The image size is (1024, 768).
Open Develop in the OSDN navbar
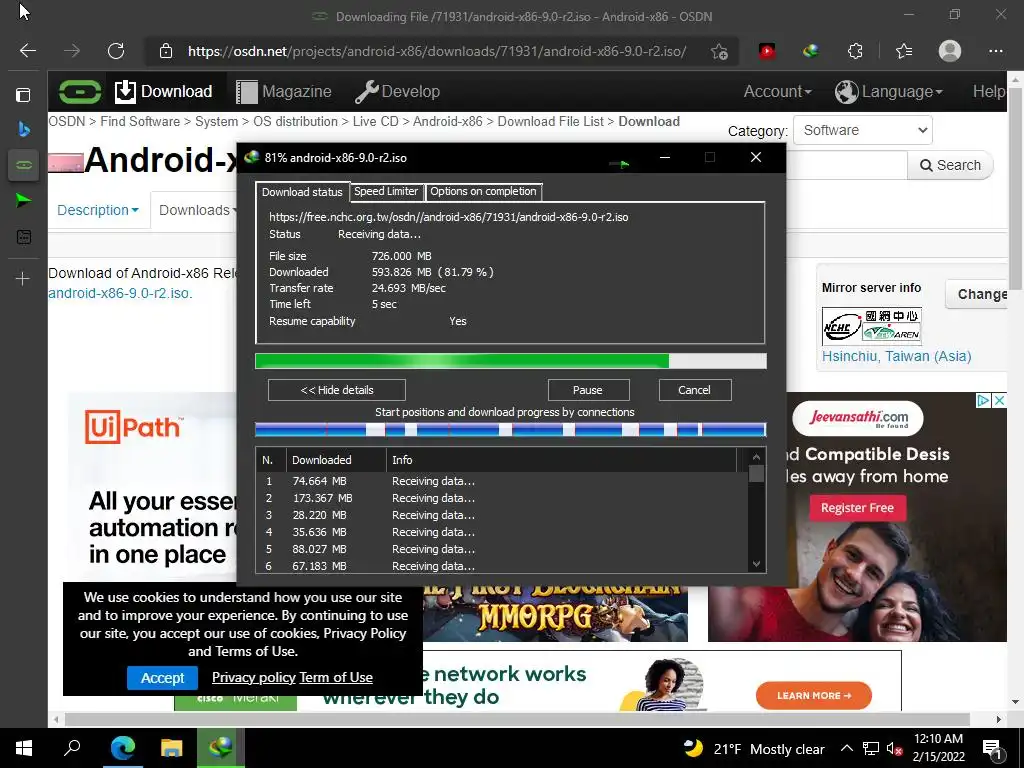click(397, 91)
